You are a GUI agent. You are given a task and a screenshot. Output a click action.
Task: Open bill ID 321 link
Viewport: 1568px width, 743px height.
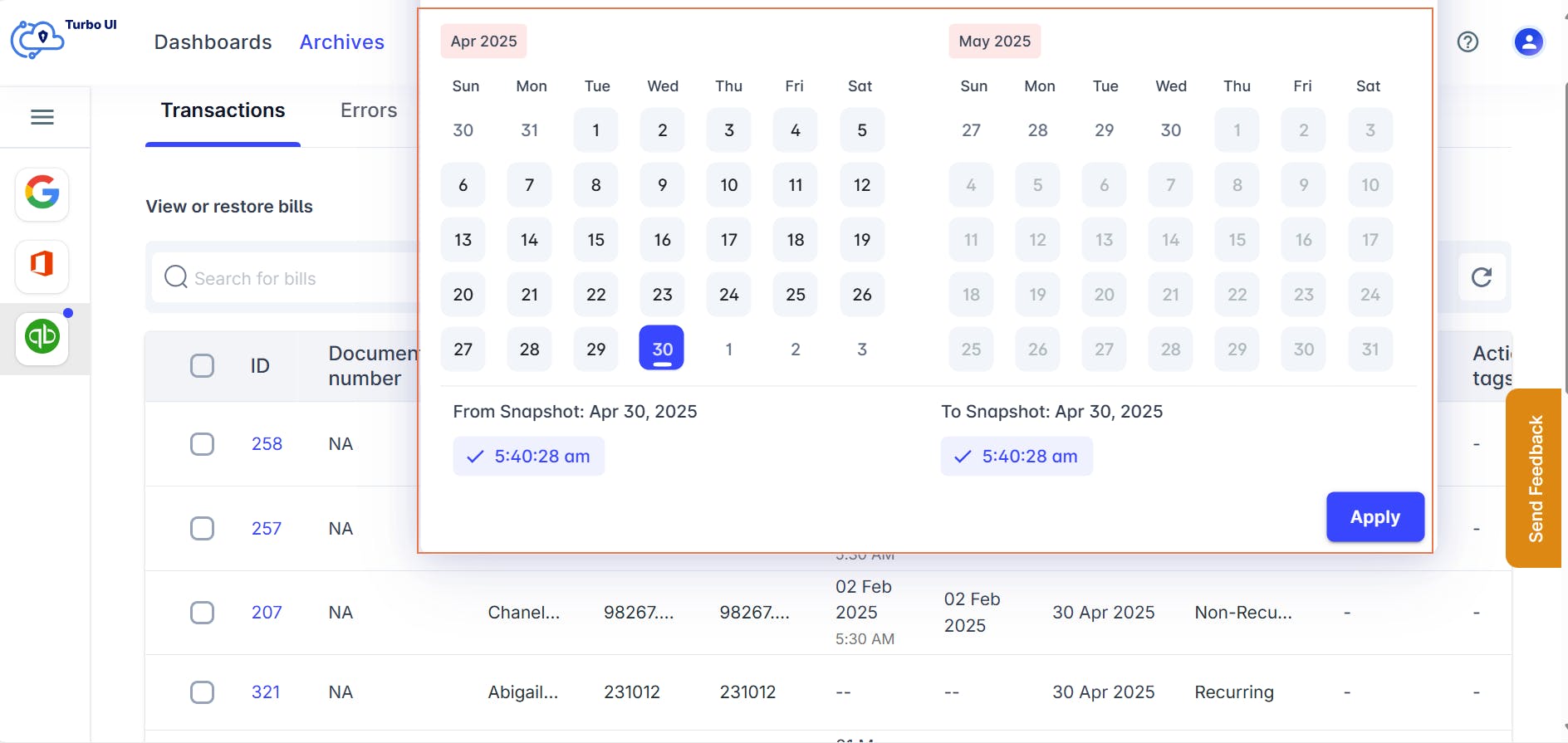coord(266,692)
